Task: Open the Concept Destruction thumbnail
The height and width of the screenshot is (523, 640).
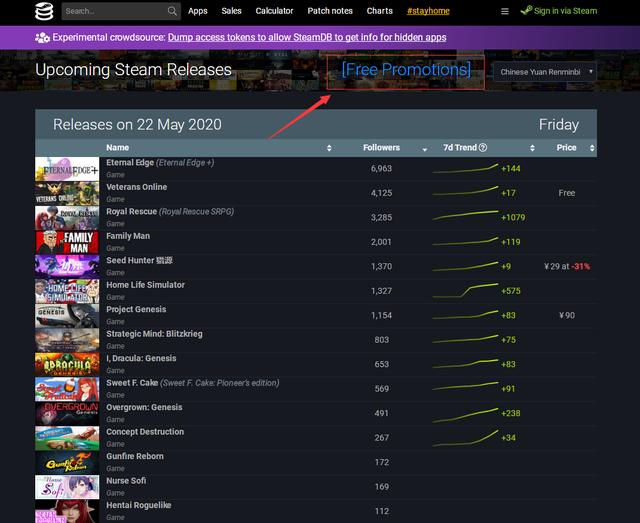Action: click(67, 438)
